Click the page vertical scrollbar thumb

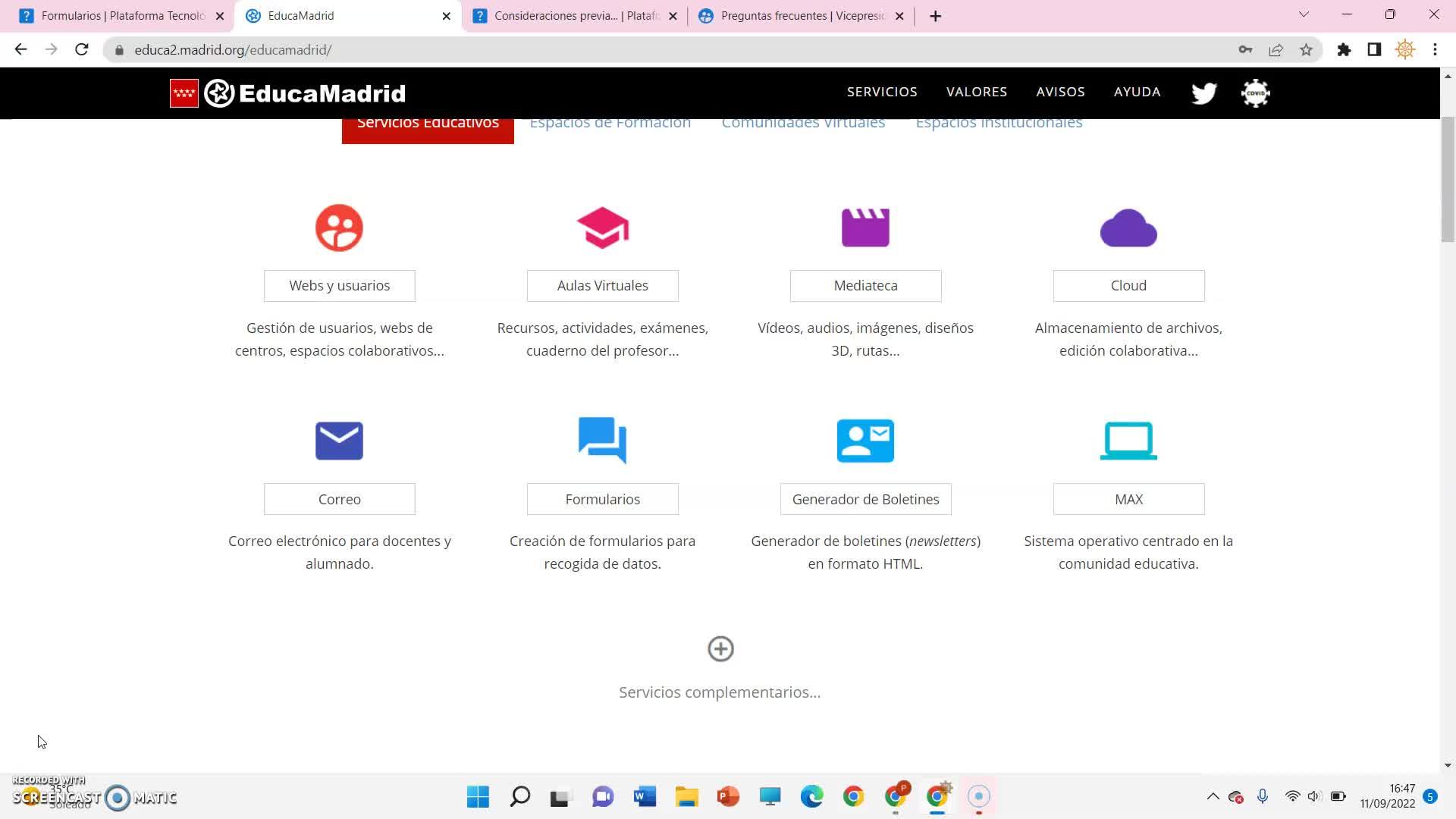point(1448,179)
